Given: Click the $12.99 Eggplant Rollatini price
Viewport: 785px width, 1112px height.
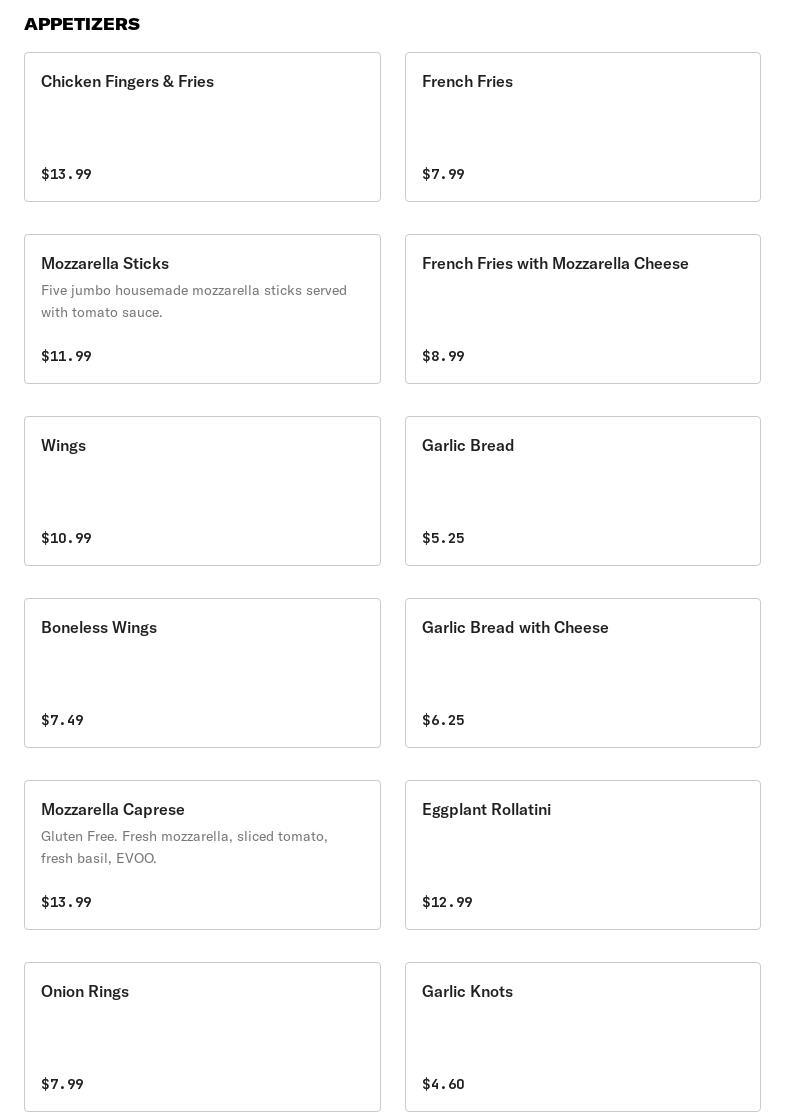Looking at the screenshot, I should [x=447, y=902].
